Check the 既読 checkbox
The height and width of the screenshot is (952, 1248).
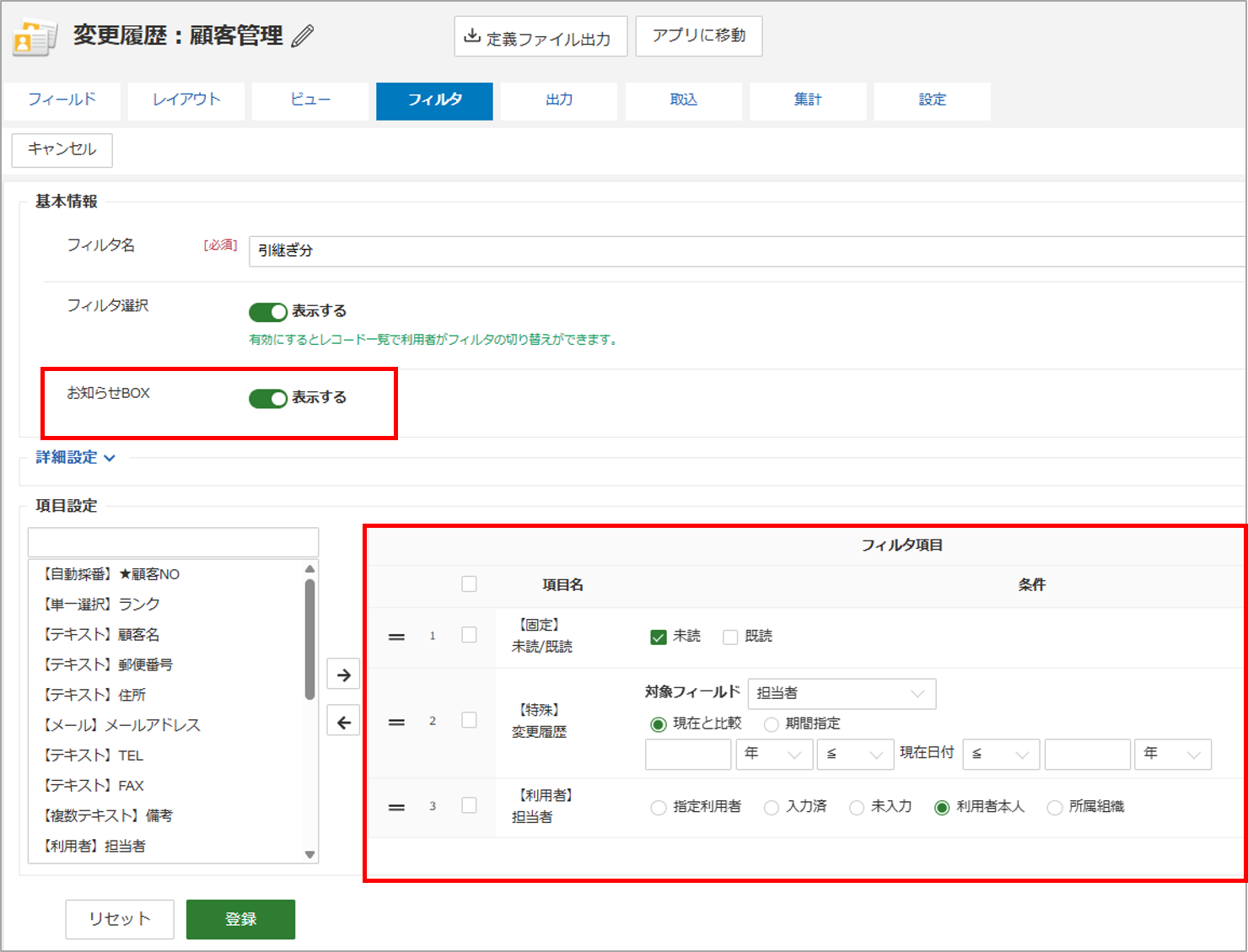[x=730, y=637]
